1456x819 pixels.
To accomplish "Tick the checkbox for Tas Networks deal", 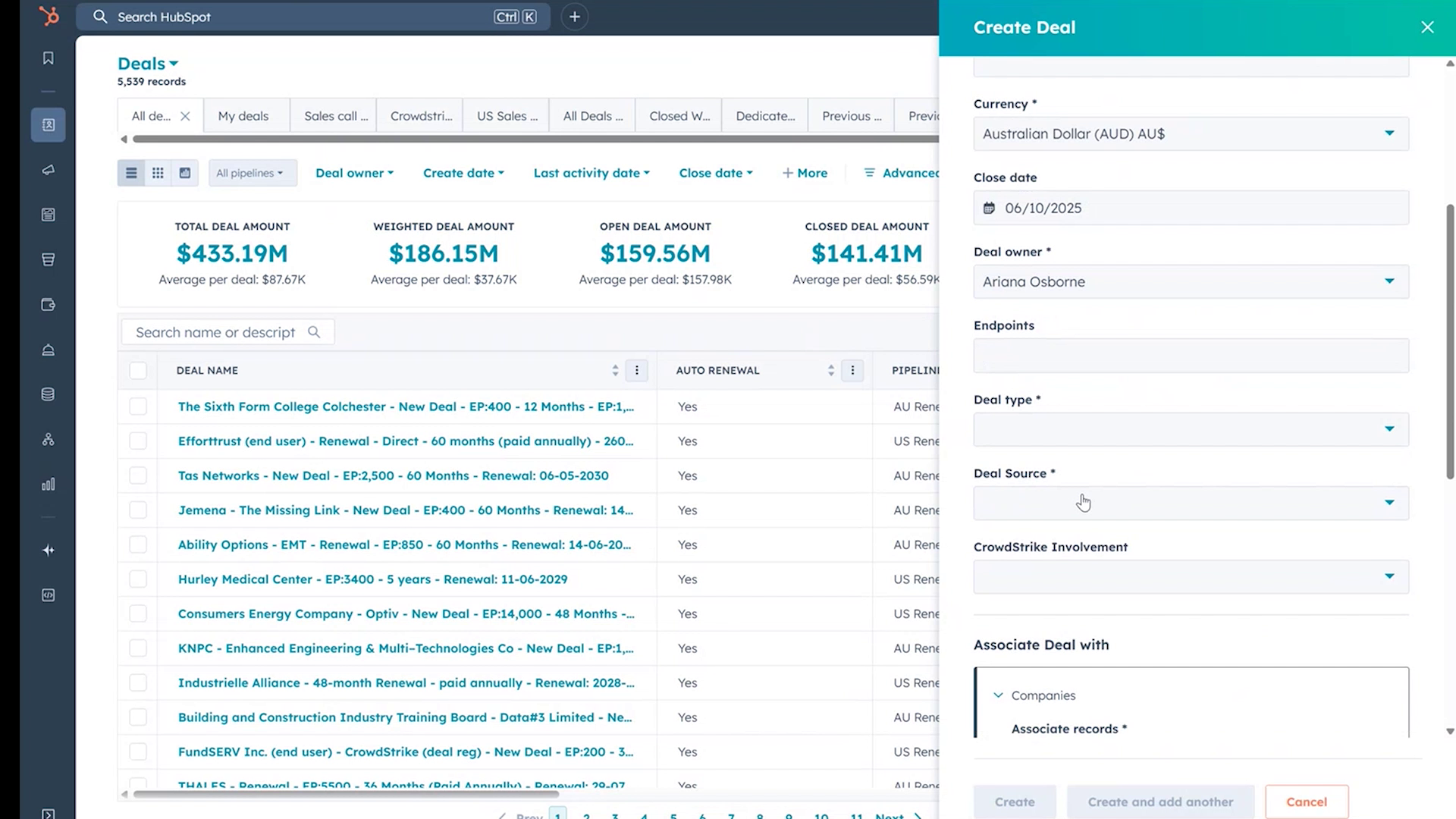I will [x=138, y=475].
